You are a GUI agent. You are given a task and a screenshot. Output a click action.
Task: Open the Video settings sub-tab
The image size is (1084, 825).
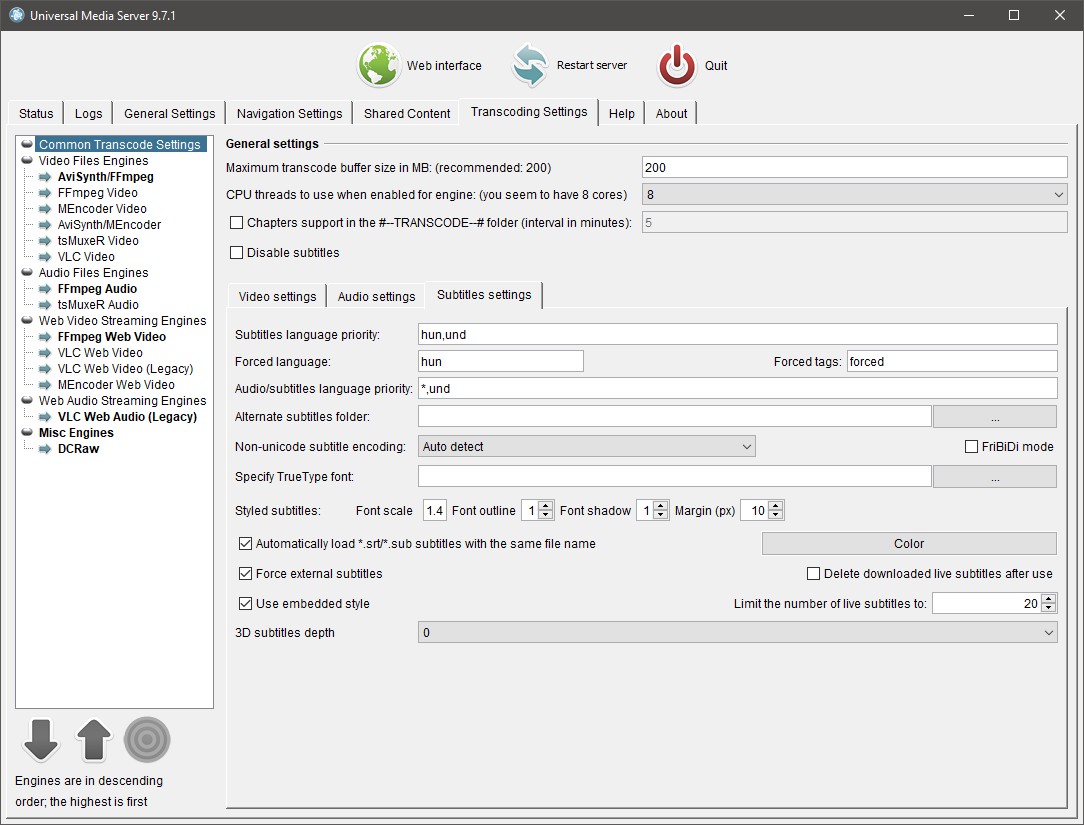click(277, 297)
